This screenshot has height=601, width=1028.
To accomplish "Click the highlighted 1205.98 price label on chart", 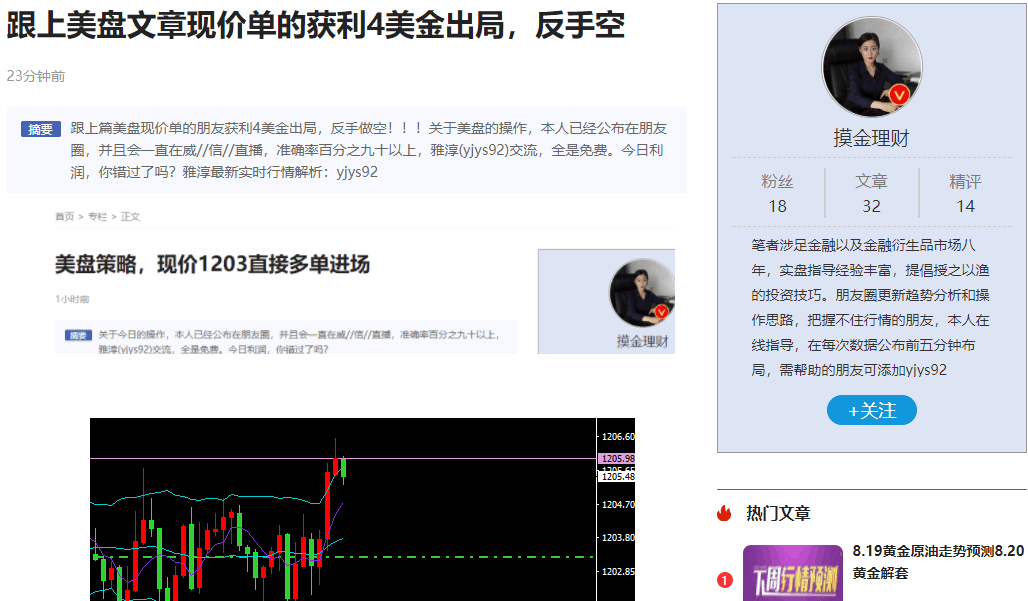I will (x=616, y=458).
